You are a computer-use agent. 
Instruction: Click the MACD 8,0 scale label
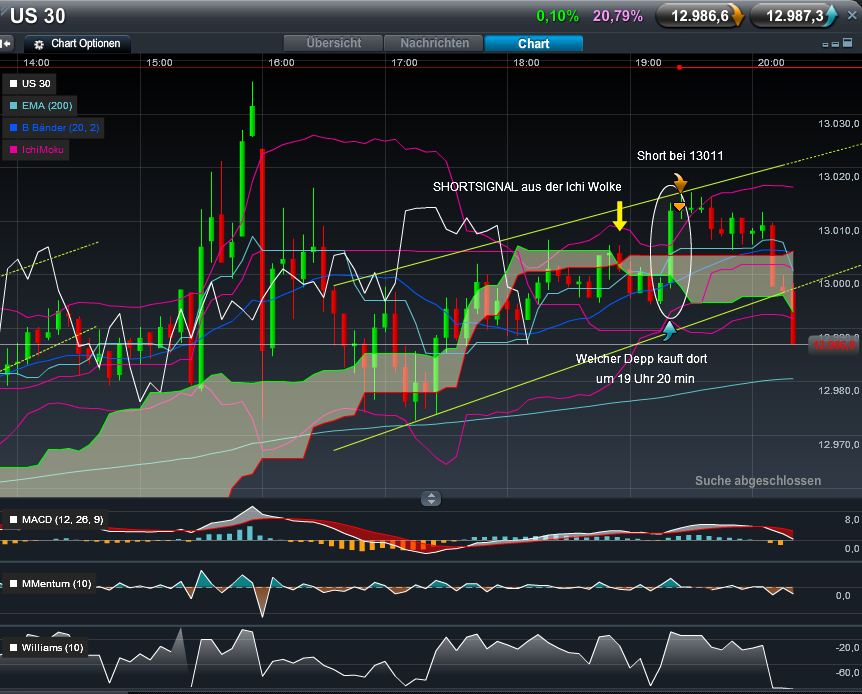[x=851, y=519]
